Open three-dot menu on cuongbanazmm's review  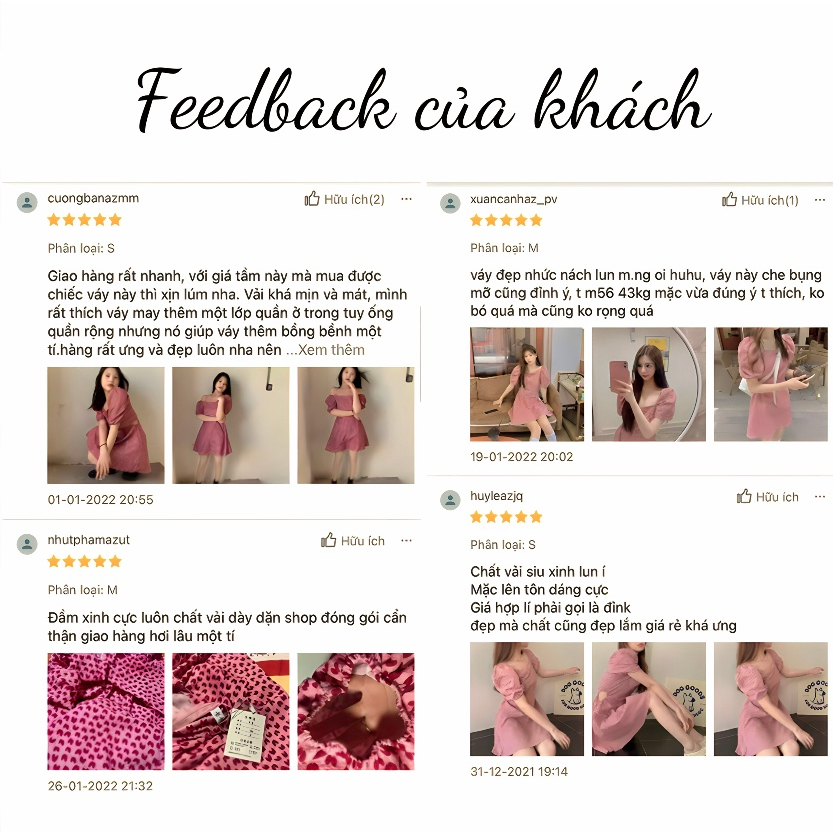tap(406, 199)
